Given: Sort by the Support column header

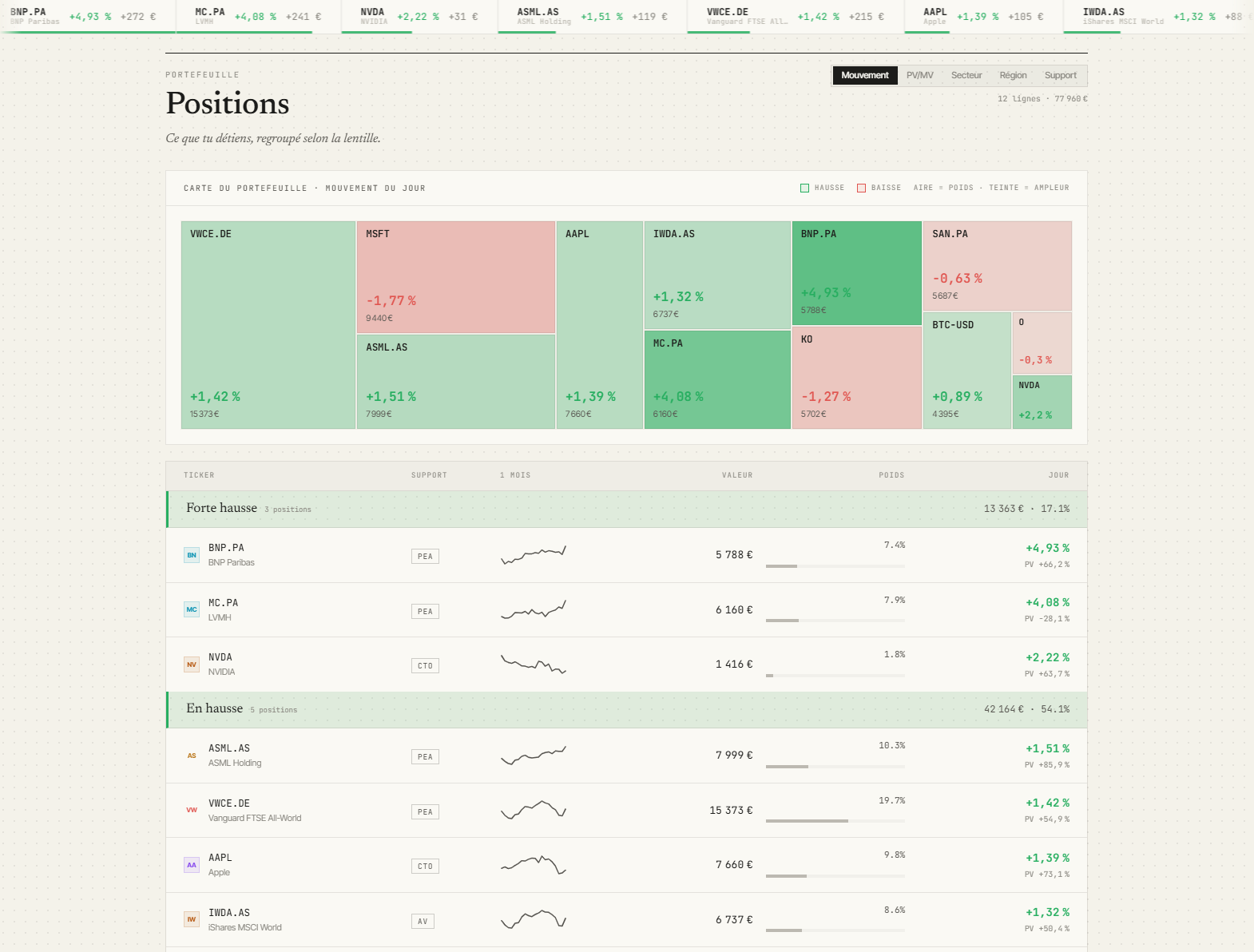Looking at the screenshot, I should click(x=429, y=475).
